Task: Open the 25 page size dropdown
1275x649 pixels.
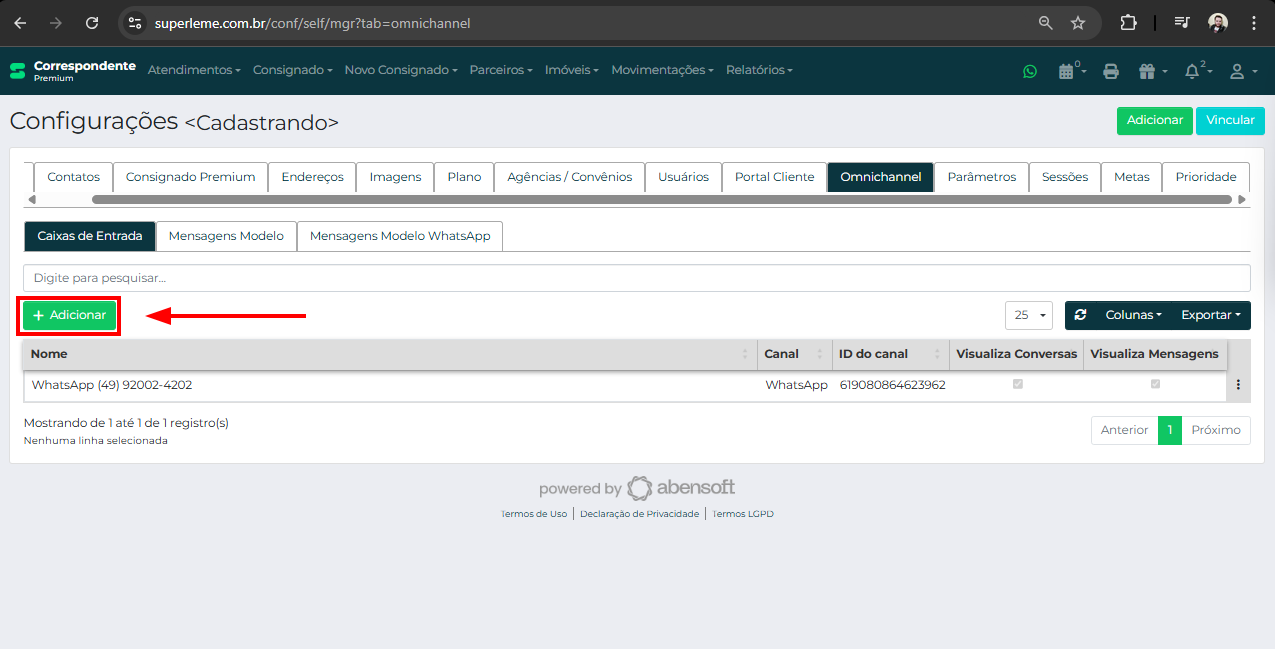Action: tap(1028, 315)
